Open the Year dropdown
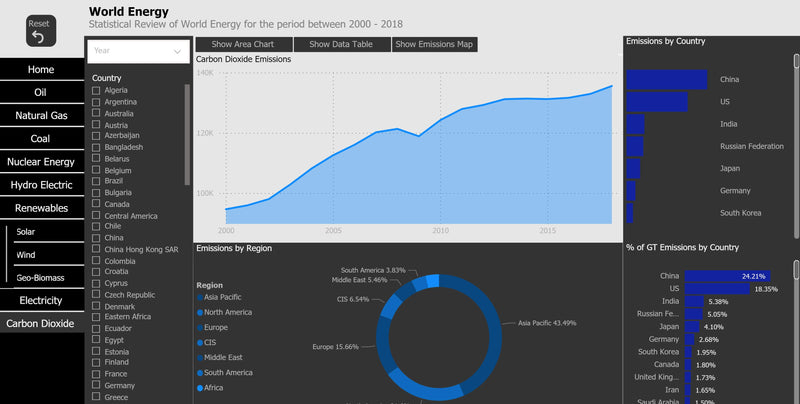Screen dimensions: 800x404 [x=138, y=50]
